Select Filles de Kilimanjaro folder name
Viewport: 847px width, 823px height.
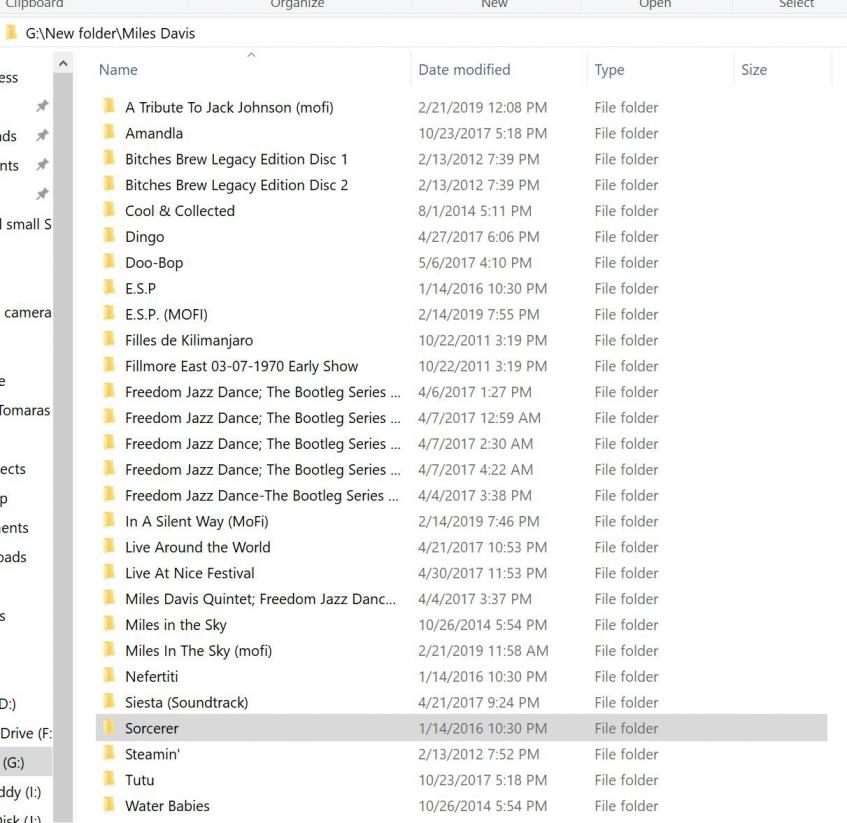click(x=189, y=340)
